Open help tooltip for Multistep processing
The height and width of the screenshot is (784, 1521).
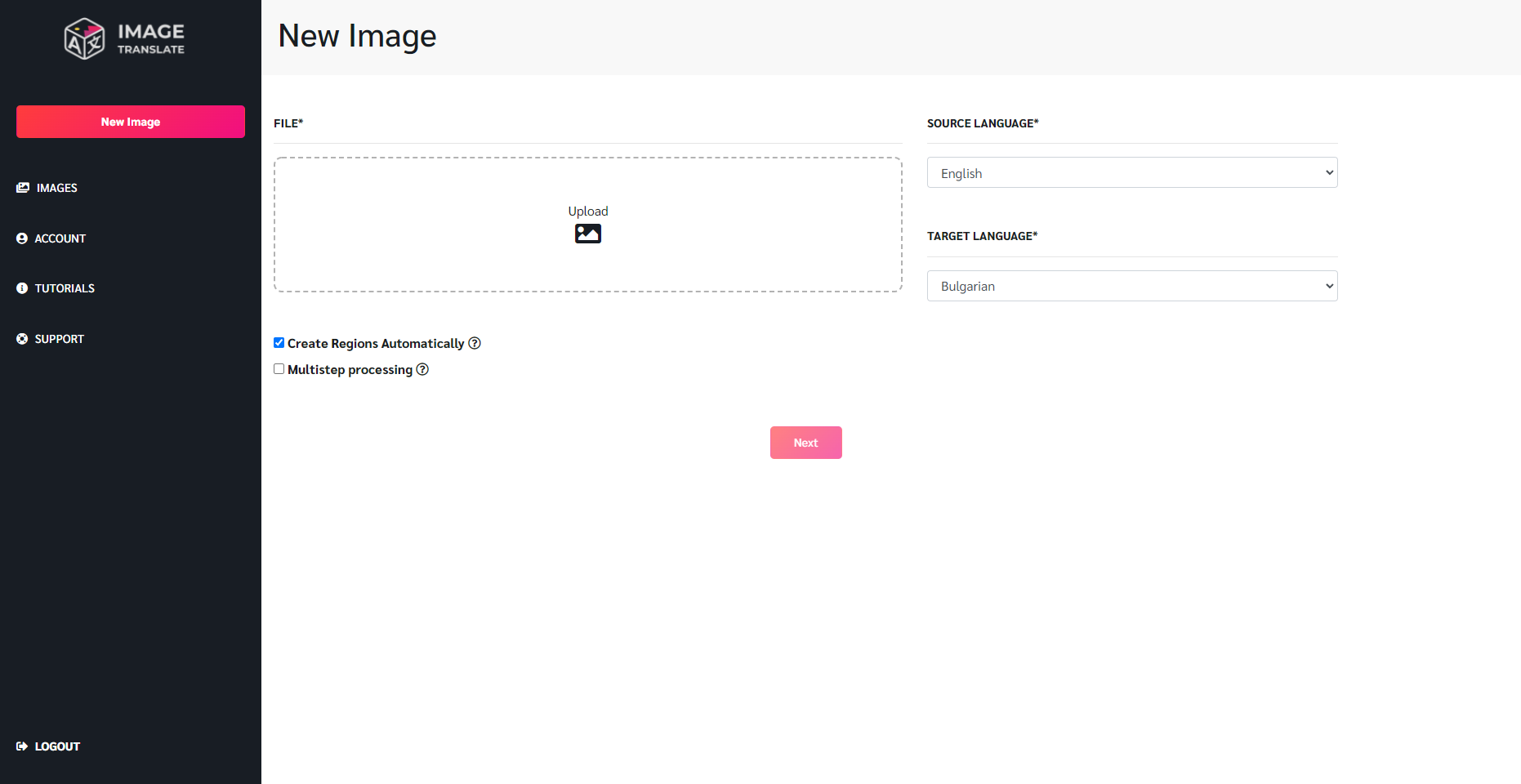[422, 369]
